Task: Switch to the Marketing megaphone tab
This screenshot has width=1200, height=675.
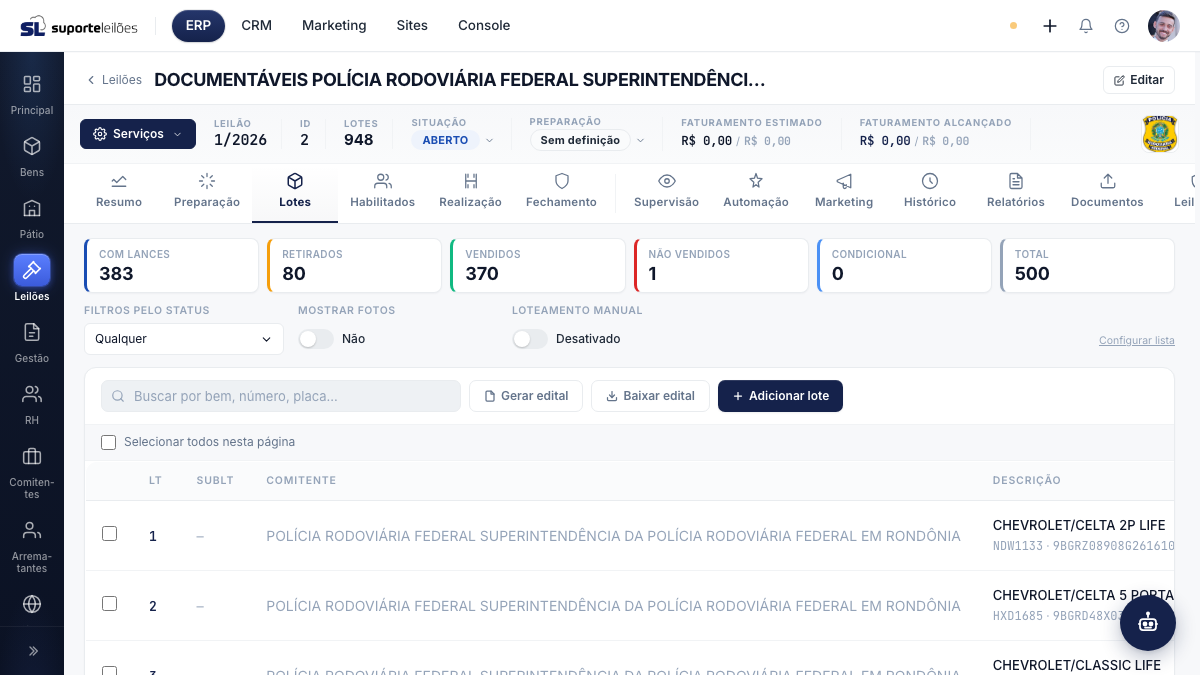Action: (x=844, y=190)
